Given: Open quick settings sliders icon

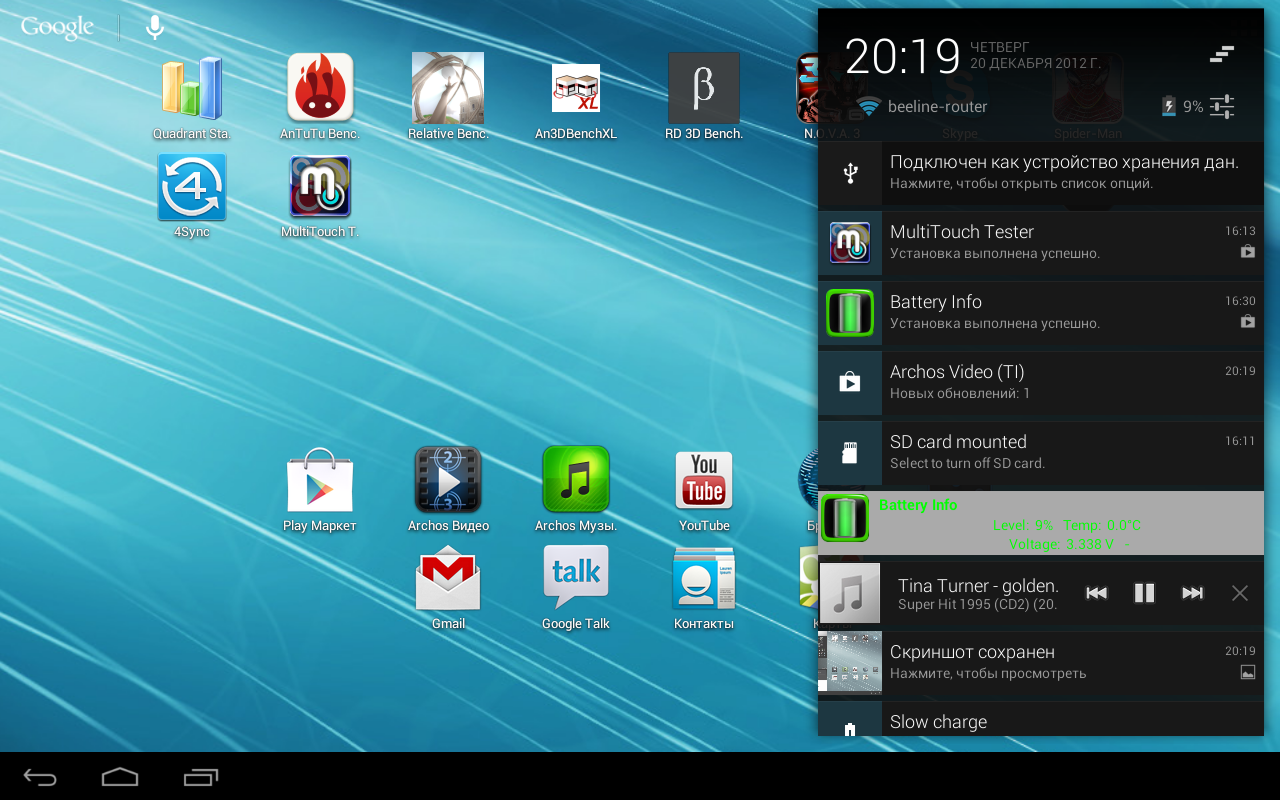Looking at the screenshot, I should coord(1222,106).
